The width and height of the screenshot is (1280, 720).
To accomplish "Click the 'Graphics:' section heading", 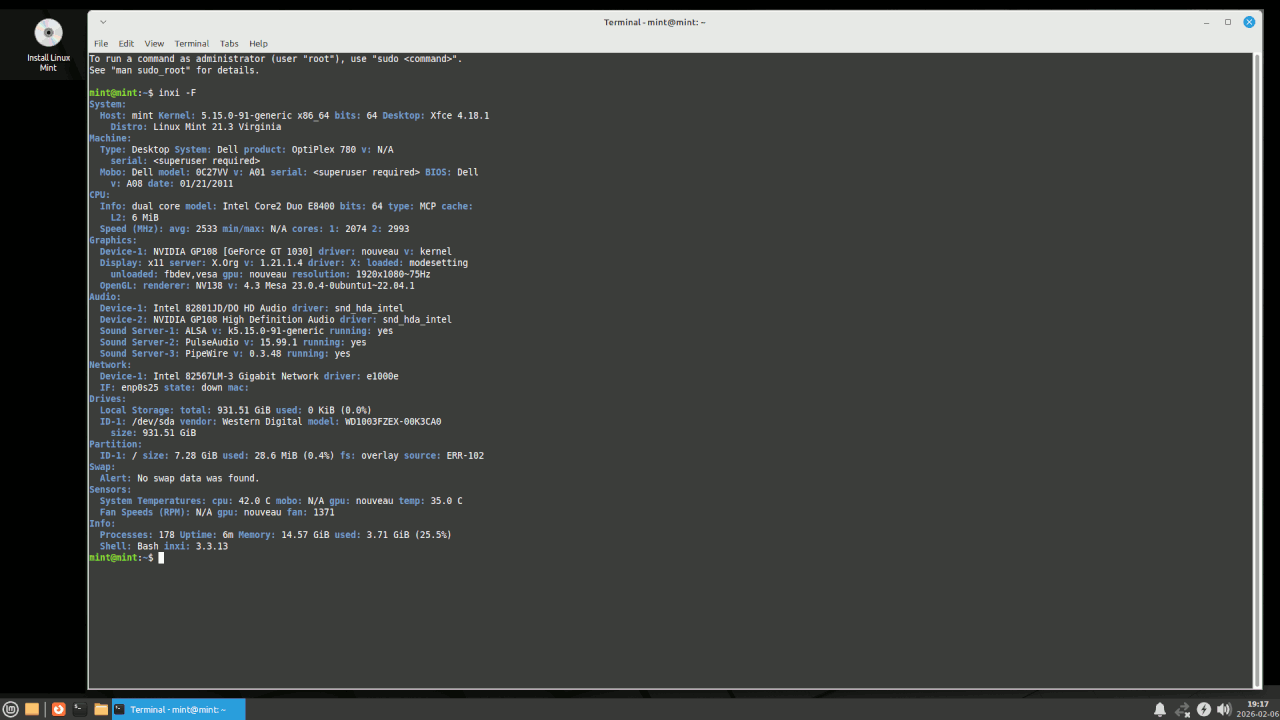I will point(113,240).
